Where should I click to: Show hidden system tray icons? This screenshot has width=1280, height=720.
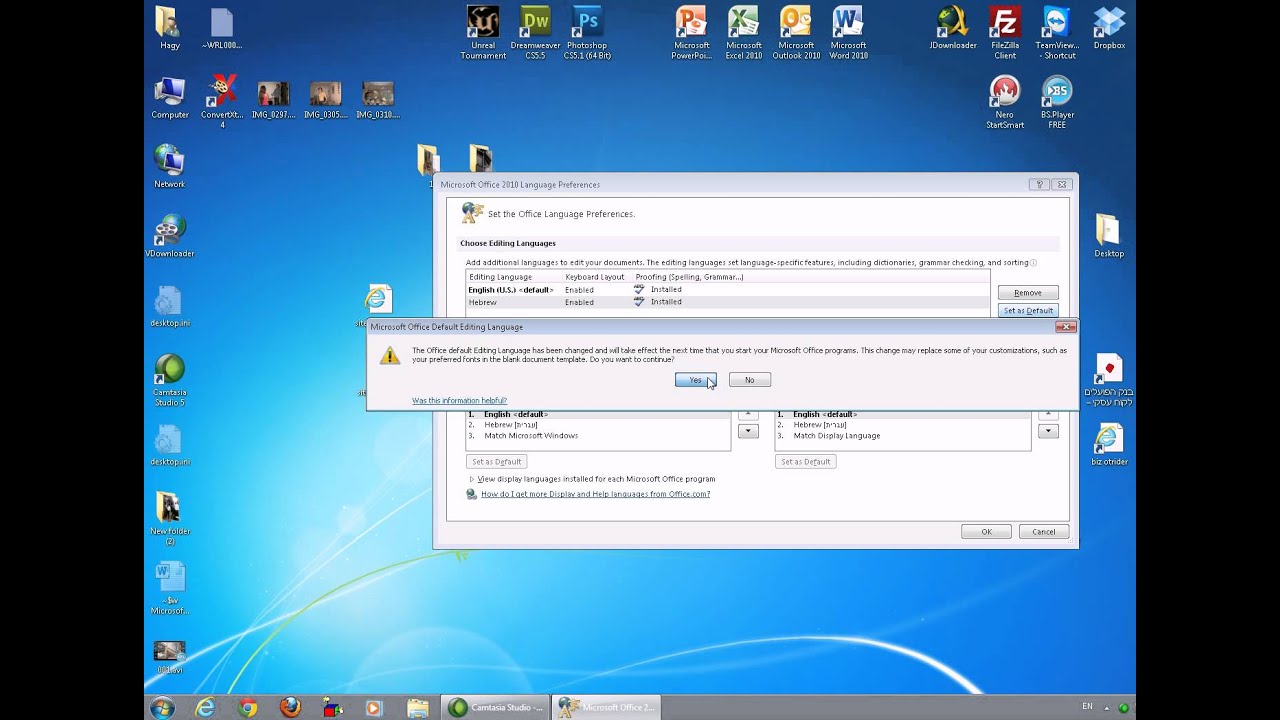[x=1107, y=708]
